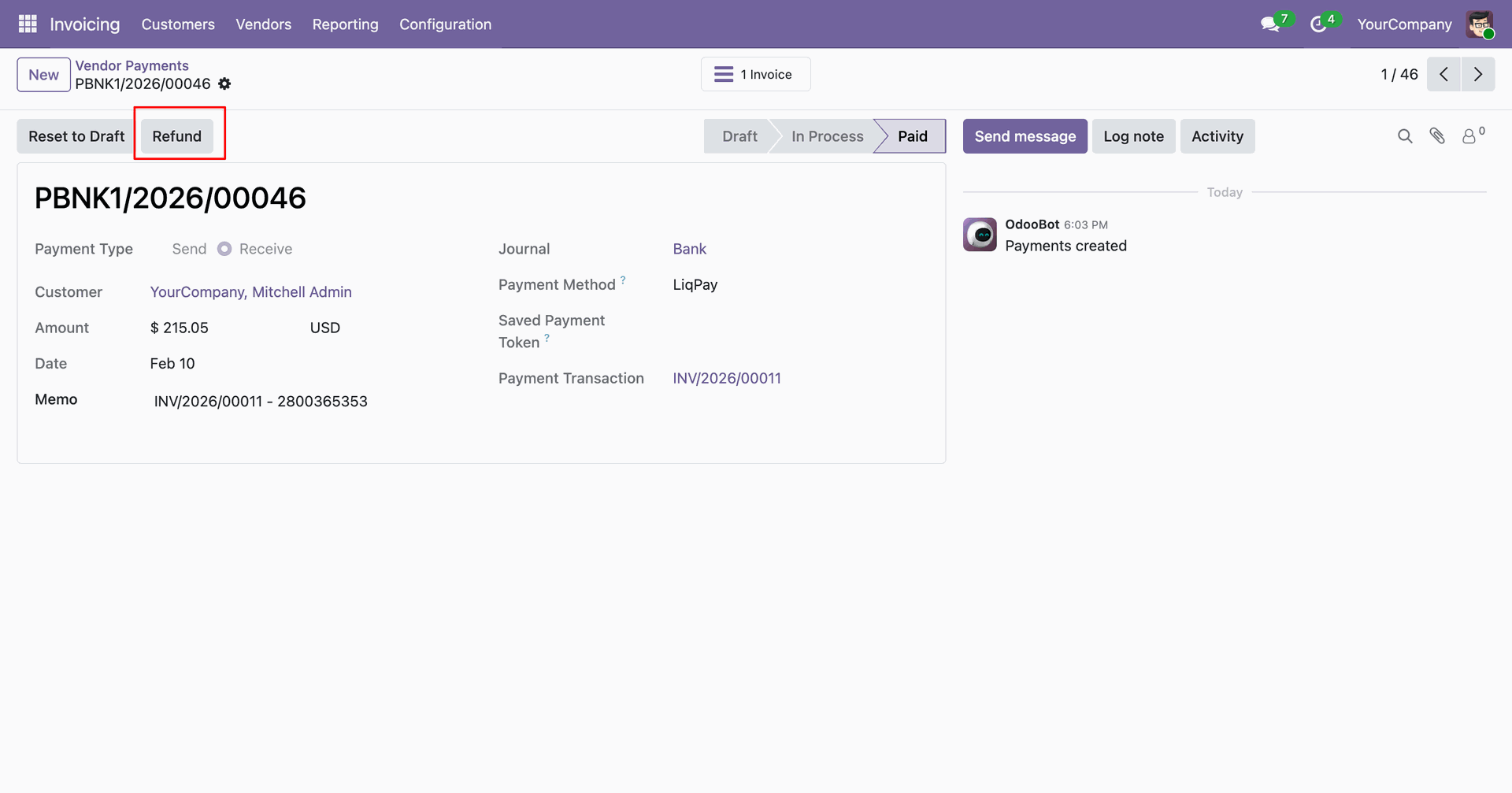This screenshot has height=793, width=1512.
Task: Go back to Vendor Payments breadcrumb
Action: click(x=132, y=65)
